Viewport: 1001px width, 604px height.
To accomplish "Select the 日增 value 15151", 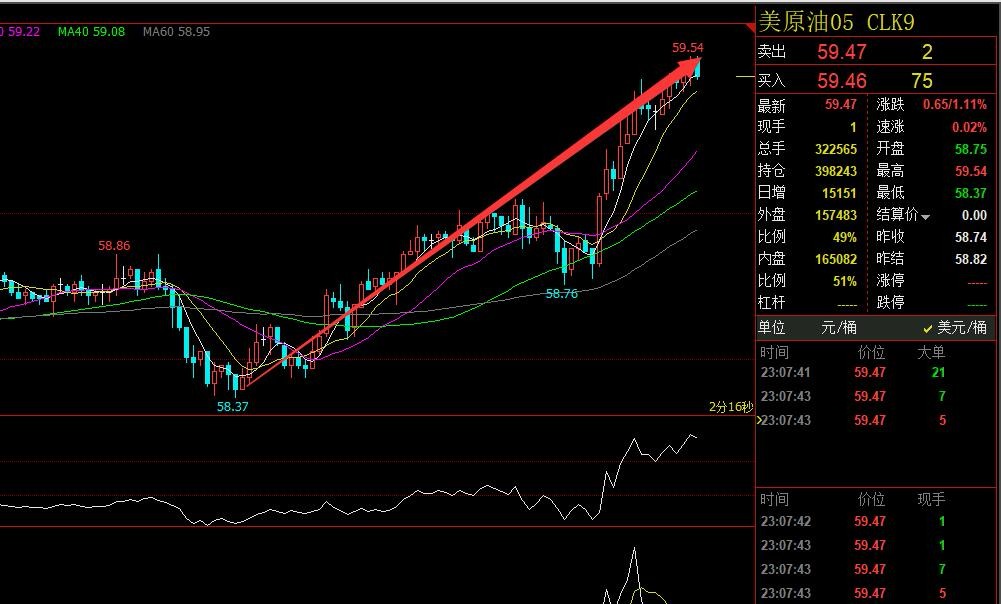I will coord(839,193).
